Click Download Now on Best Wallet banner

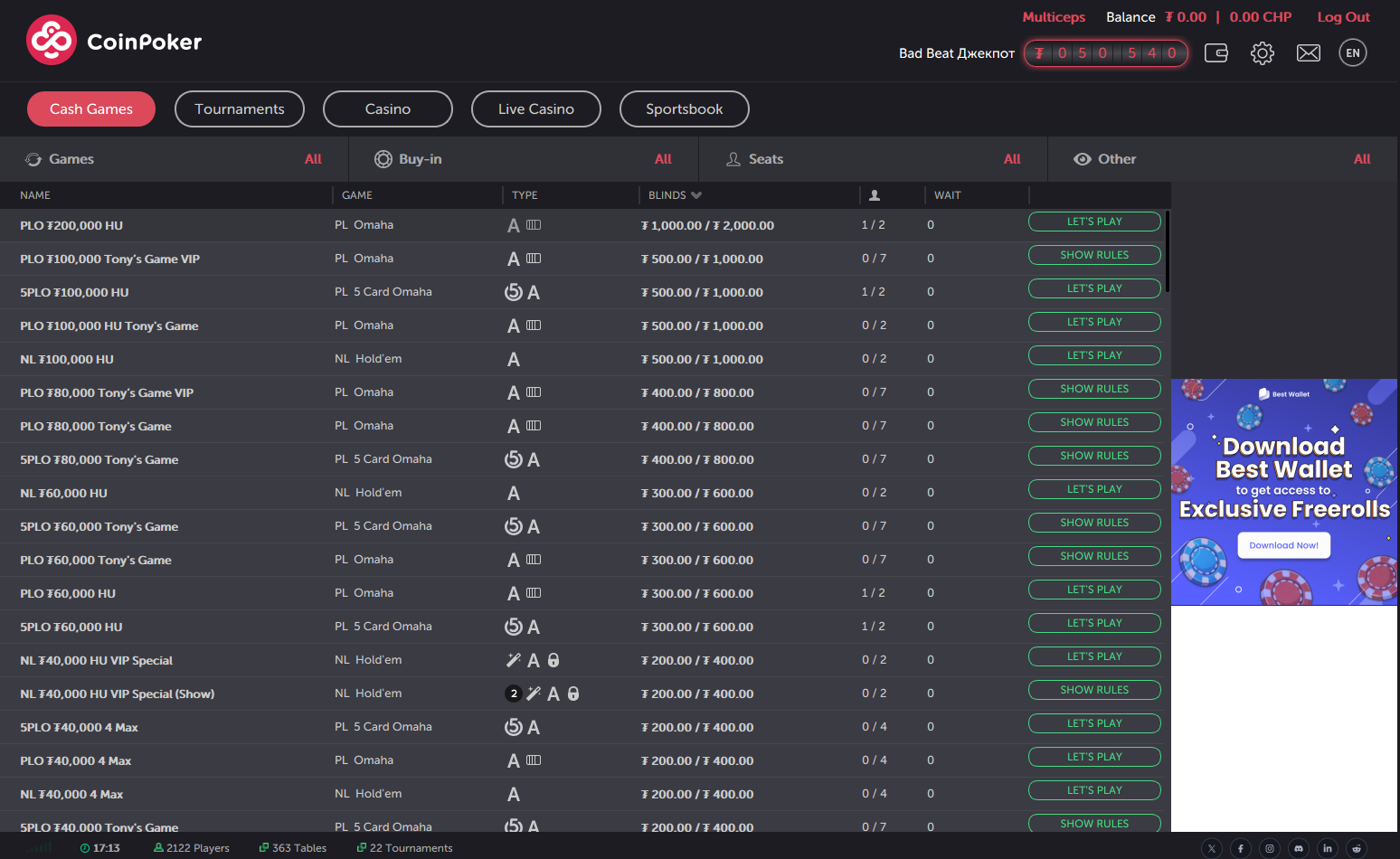tap(1283, 545)
